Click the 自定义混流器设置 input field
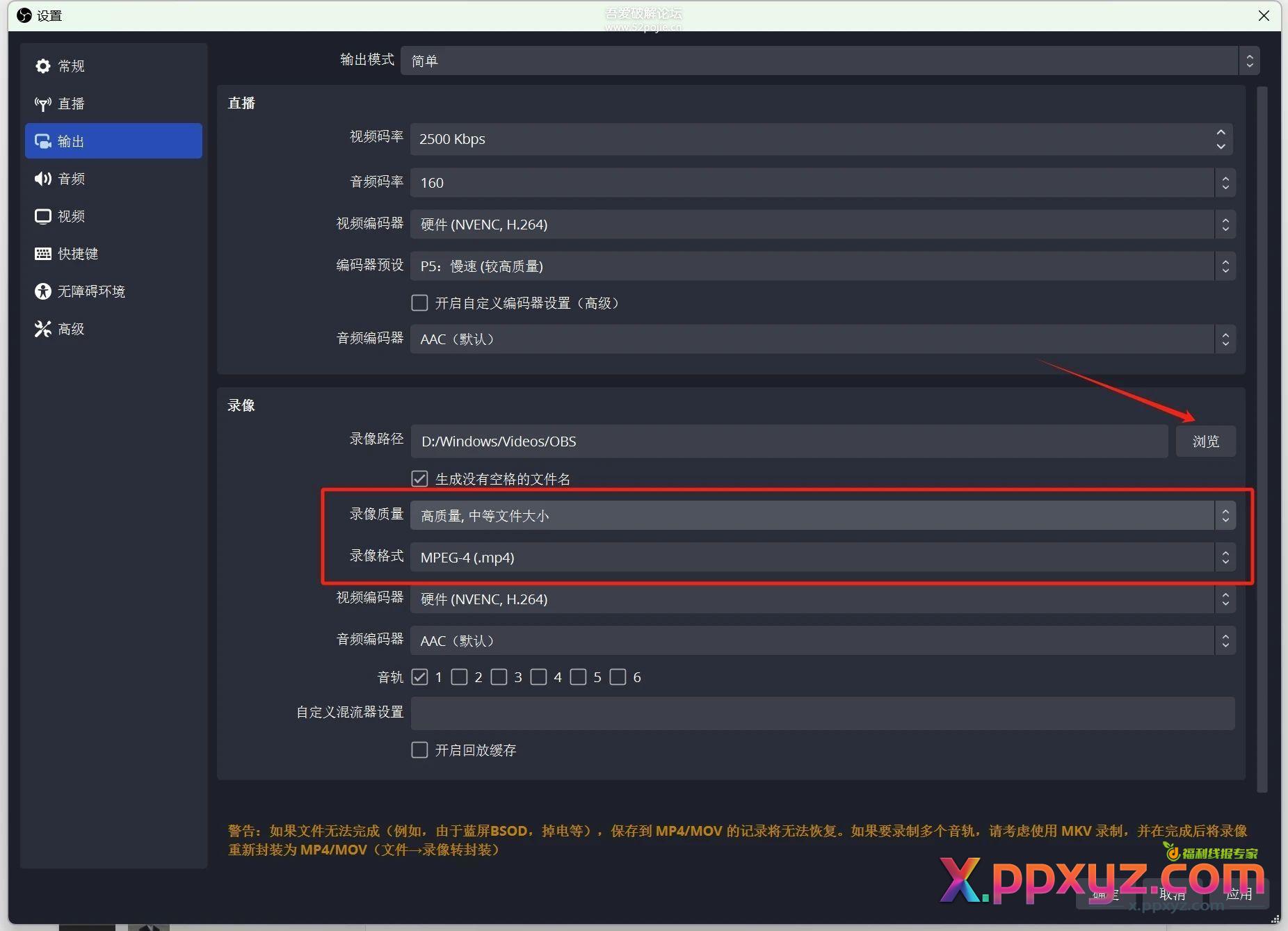 coord(823,713)
